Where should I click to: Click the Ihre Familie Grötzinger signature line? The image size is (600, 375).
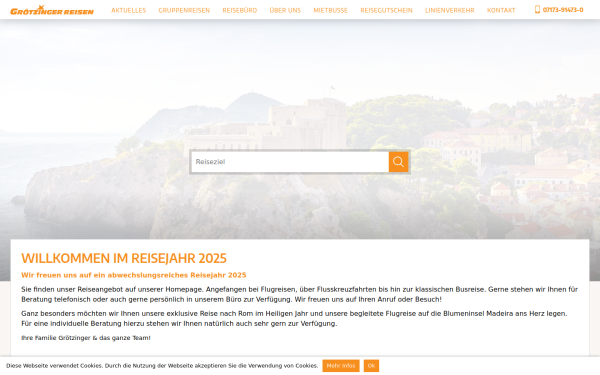coord(86,338)
